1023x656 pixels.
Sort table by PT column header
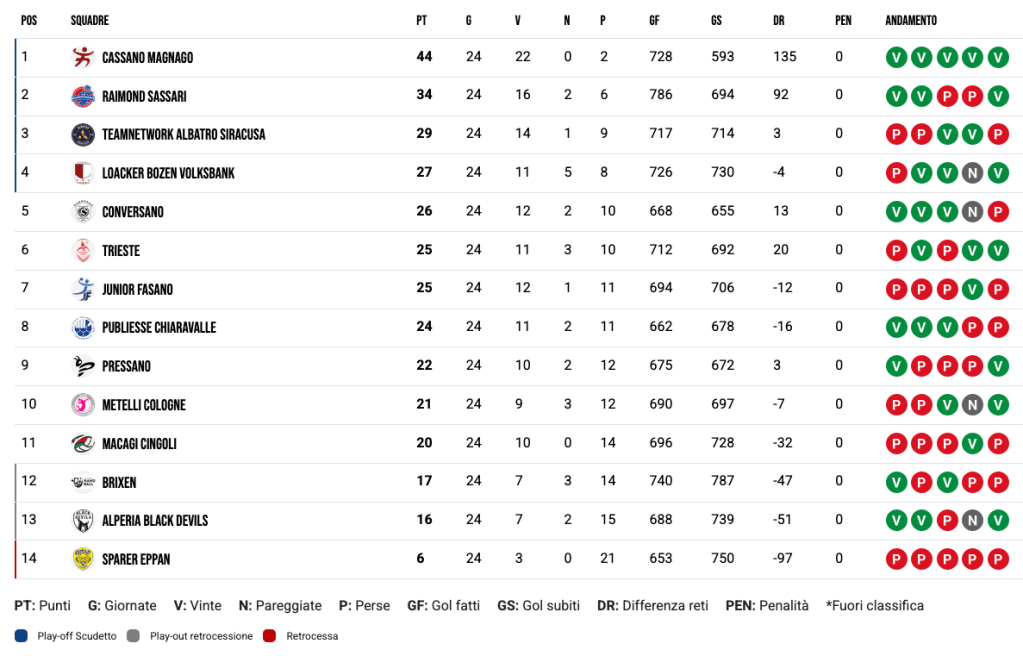pyautogui.click(x=421, y=21)
